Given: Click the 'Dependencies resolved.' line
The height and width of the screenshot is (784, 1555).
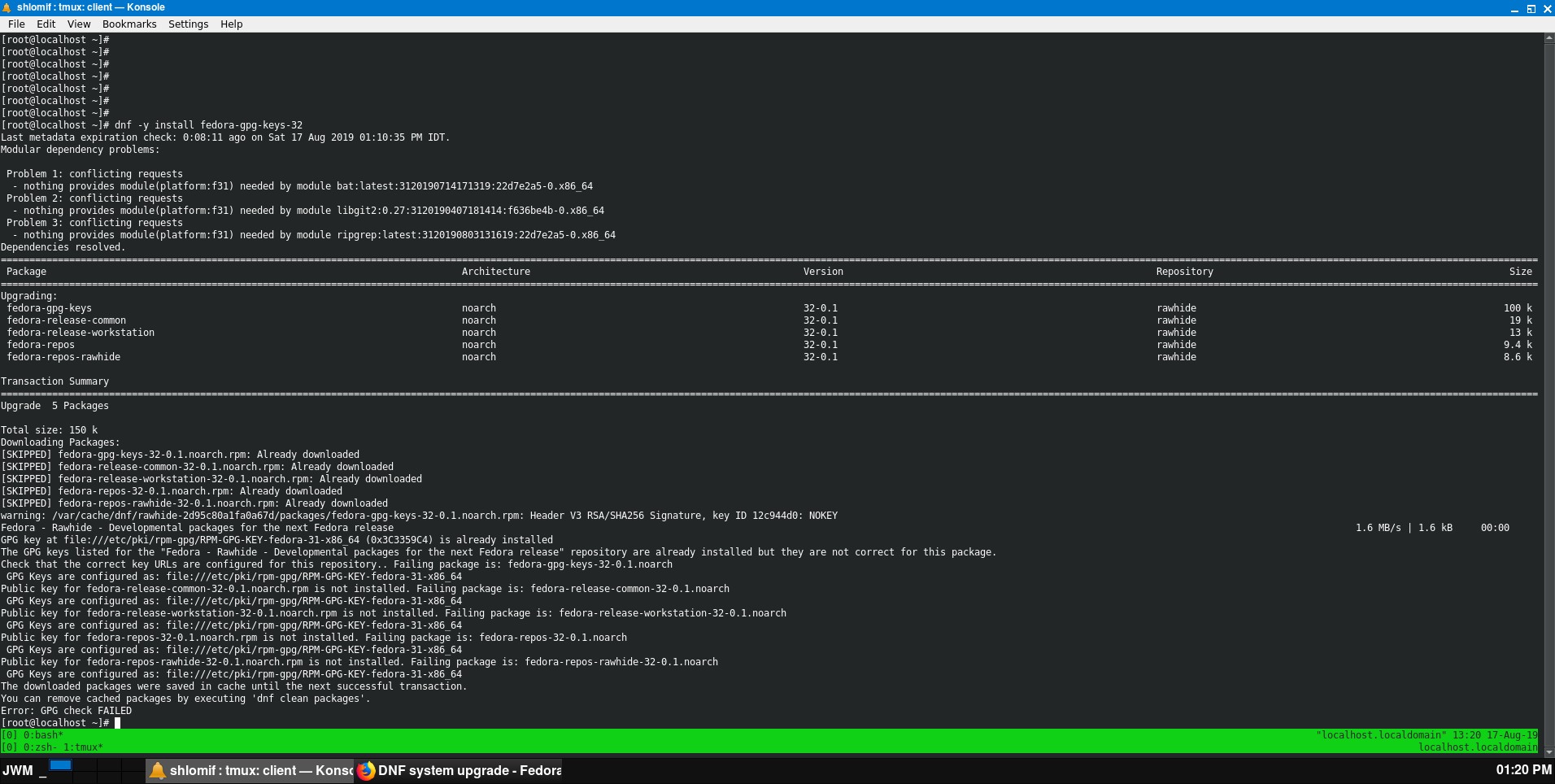Looking at the screenshot, I should [63, 247].
